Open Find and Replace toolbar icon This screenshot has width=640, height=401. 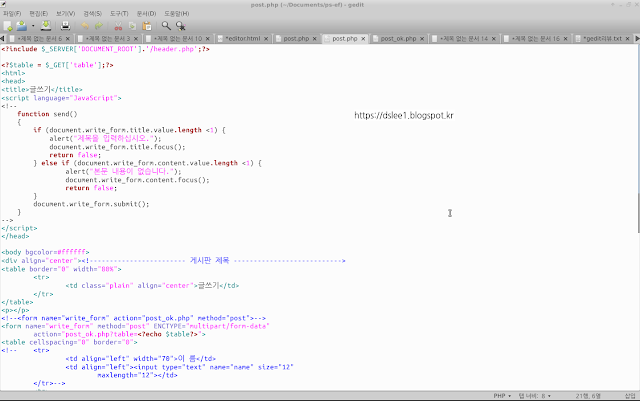click(x=180, y=26)
